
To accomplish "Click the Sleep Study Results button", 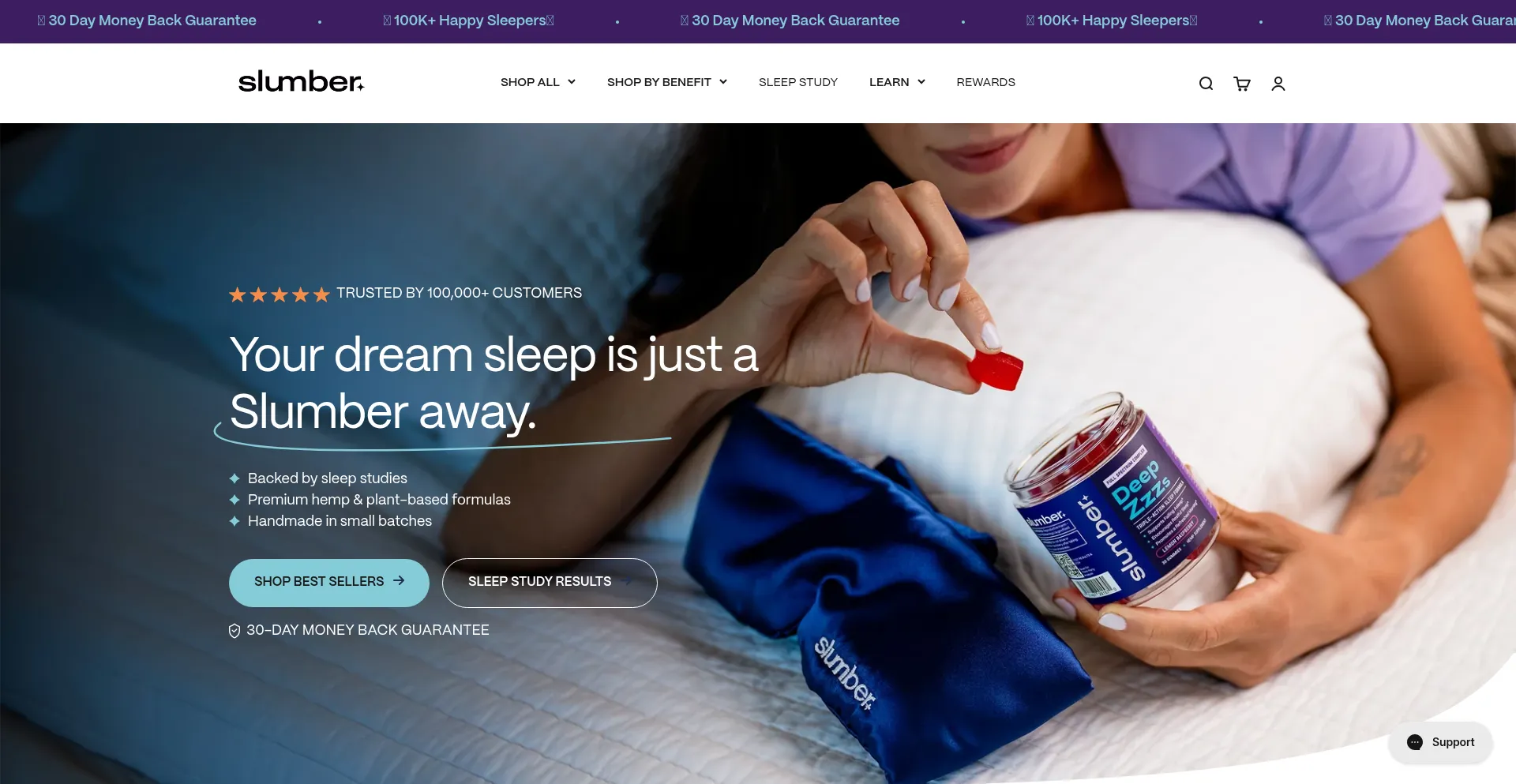I will 550,583.
